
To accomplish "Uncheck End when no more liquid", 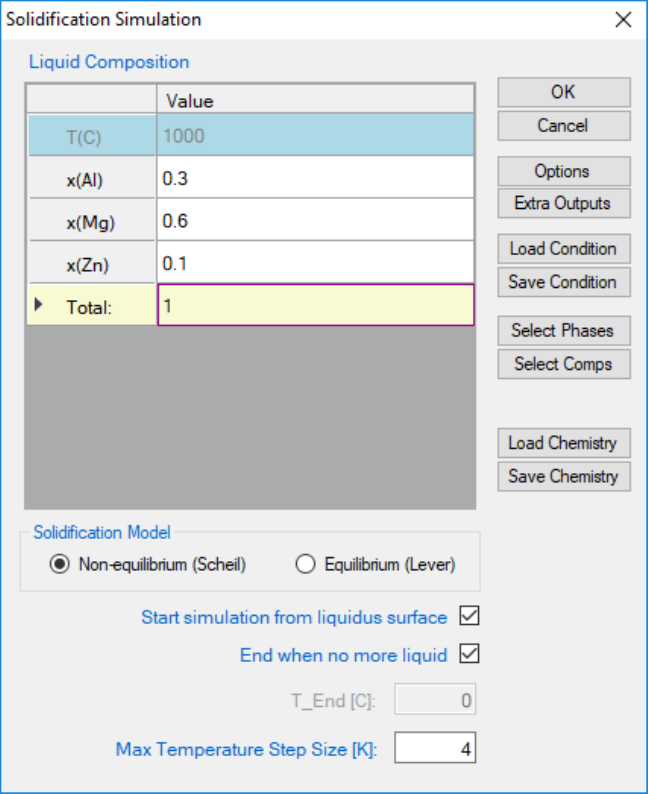I will pyautogui.click(x=469, y=654).
